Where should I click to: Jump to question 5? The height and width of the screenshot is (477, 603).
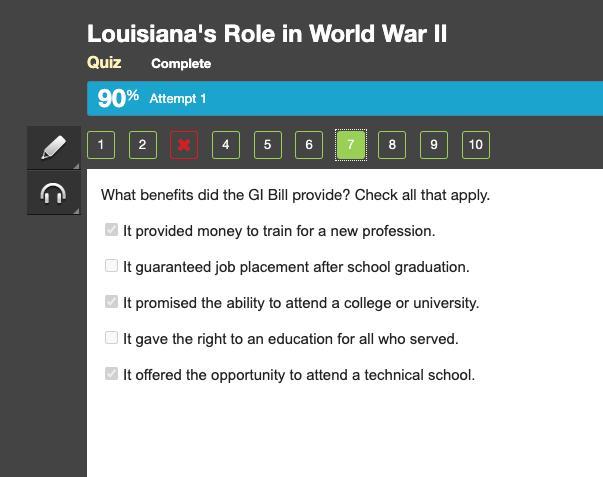pyautogui.click(x=267, y=145)
